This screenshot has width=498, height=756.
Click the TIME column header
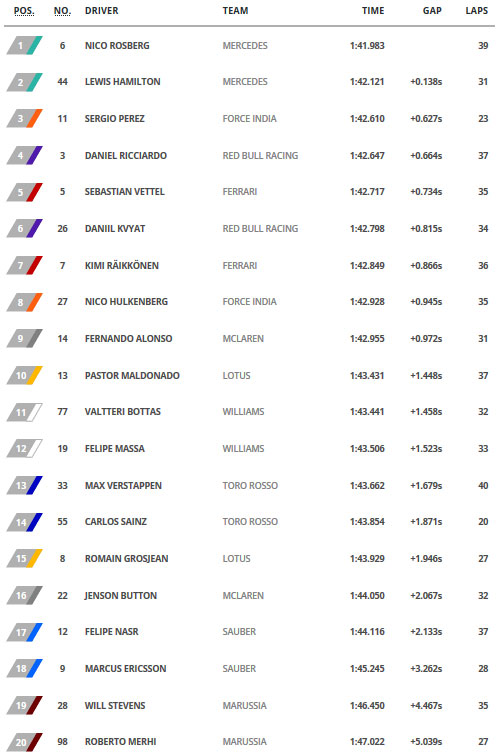[373, 11]
